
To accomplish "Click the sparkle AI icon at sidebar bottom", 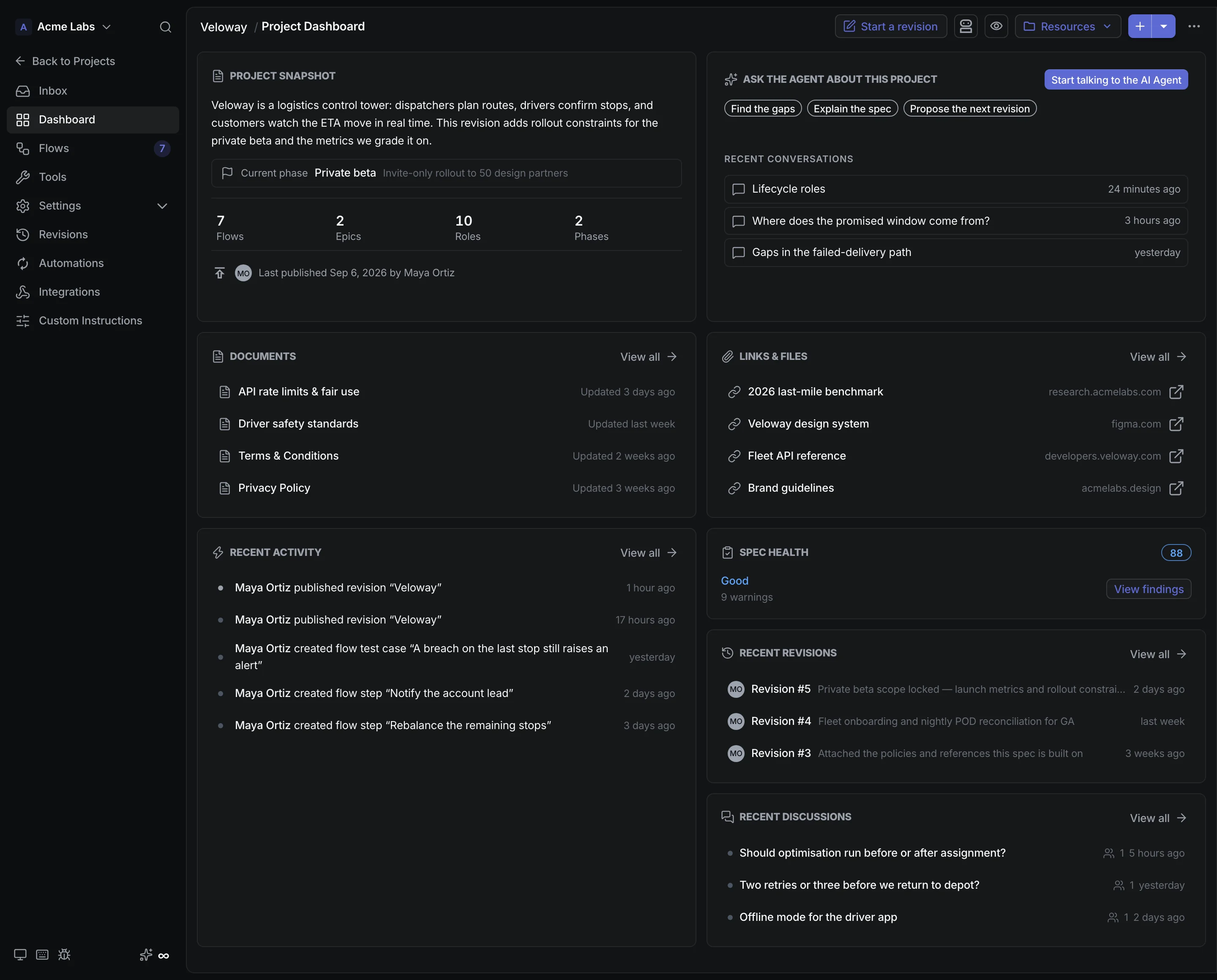I will (x=146, y=955).
